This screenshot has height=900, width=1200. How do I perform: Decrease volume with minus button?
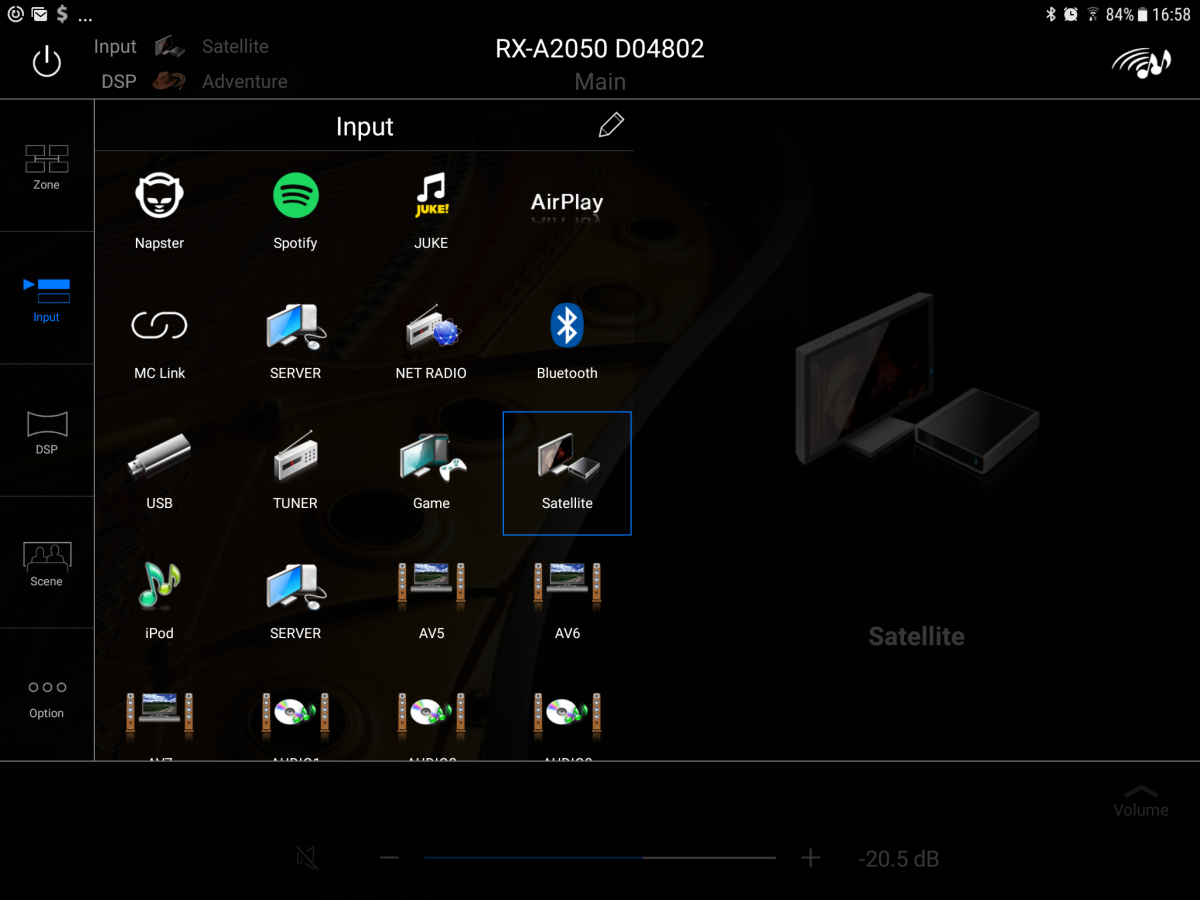point(389,858)
